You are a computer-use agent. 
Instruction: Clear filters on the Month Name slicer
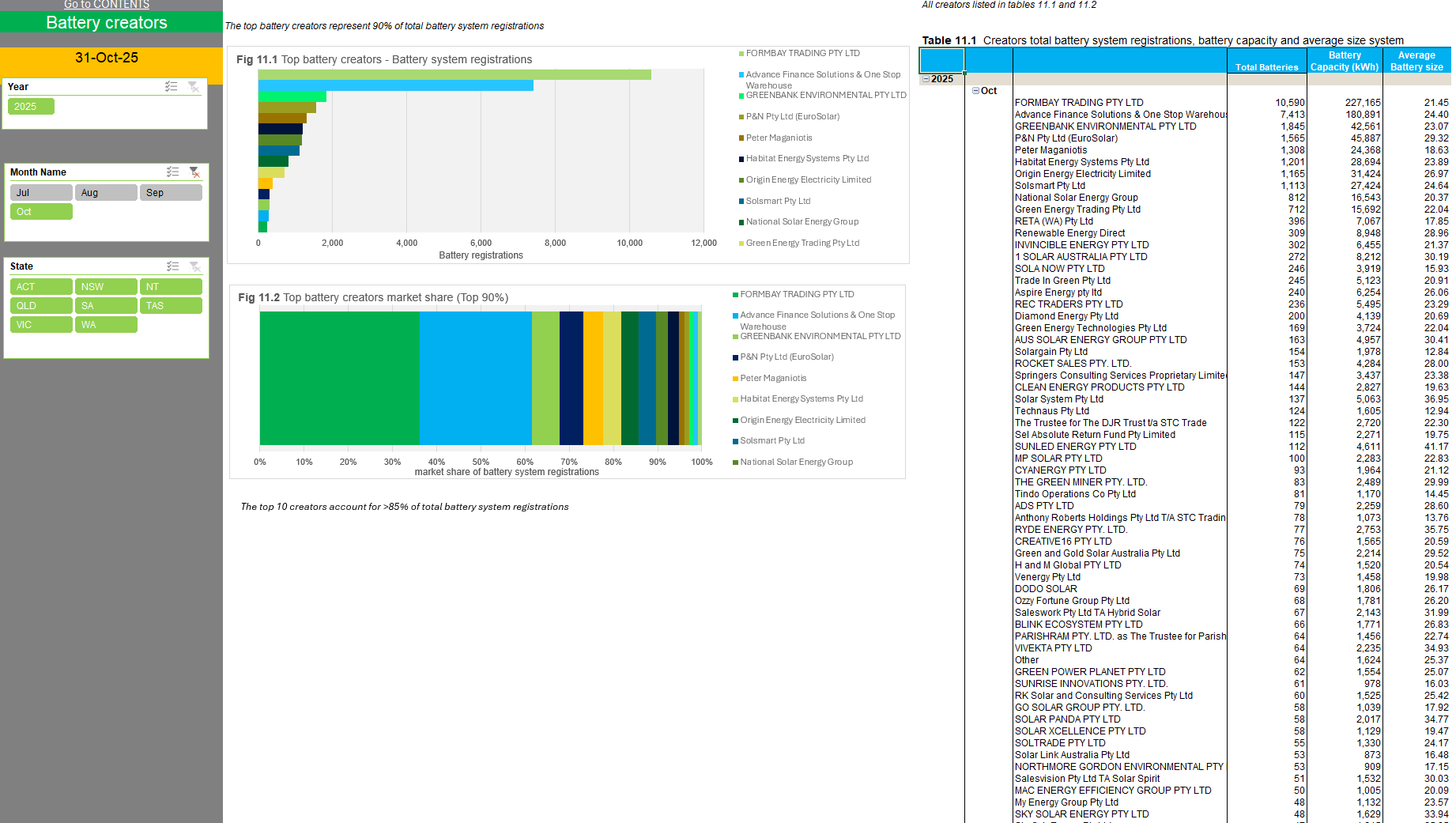(x=194, y=172)
